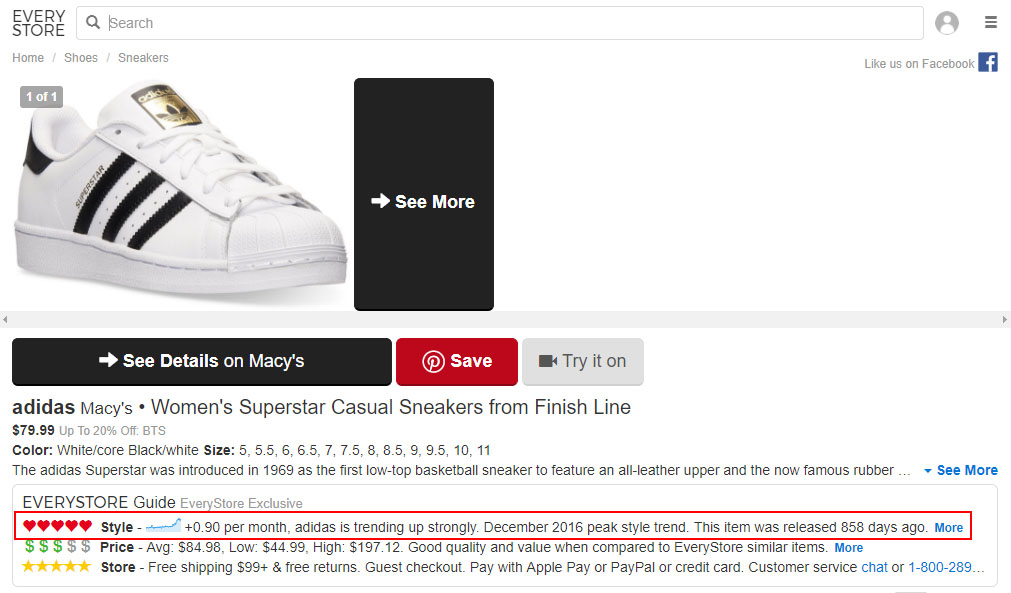Screen dimensions: 1011x593
Task: Click the Try it on button
Action: pyautogui.click(x=583, y=362)
